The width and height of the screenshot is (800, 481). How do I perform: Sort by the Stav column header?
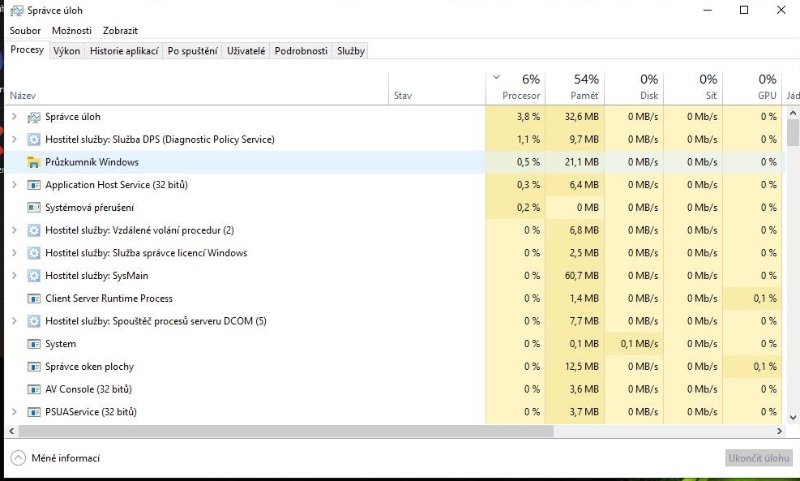point(403,95)
